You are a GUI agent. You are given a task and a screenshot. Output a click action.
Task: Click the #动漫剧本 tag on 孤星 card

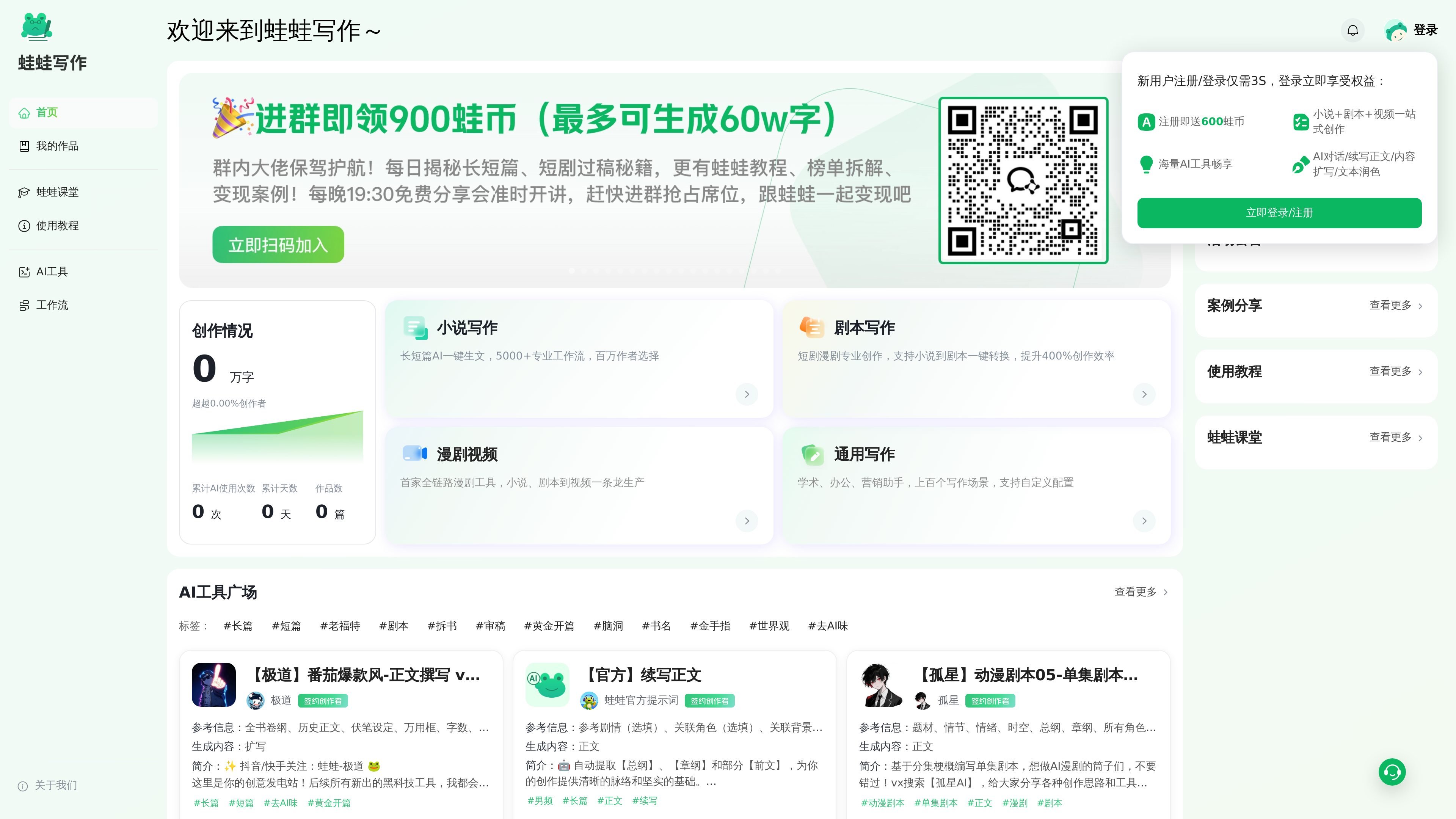tap(882, 803)
